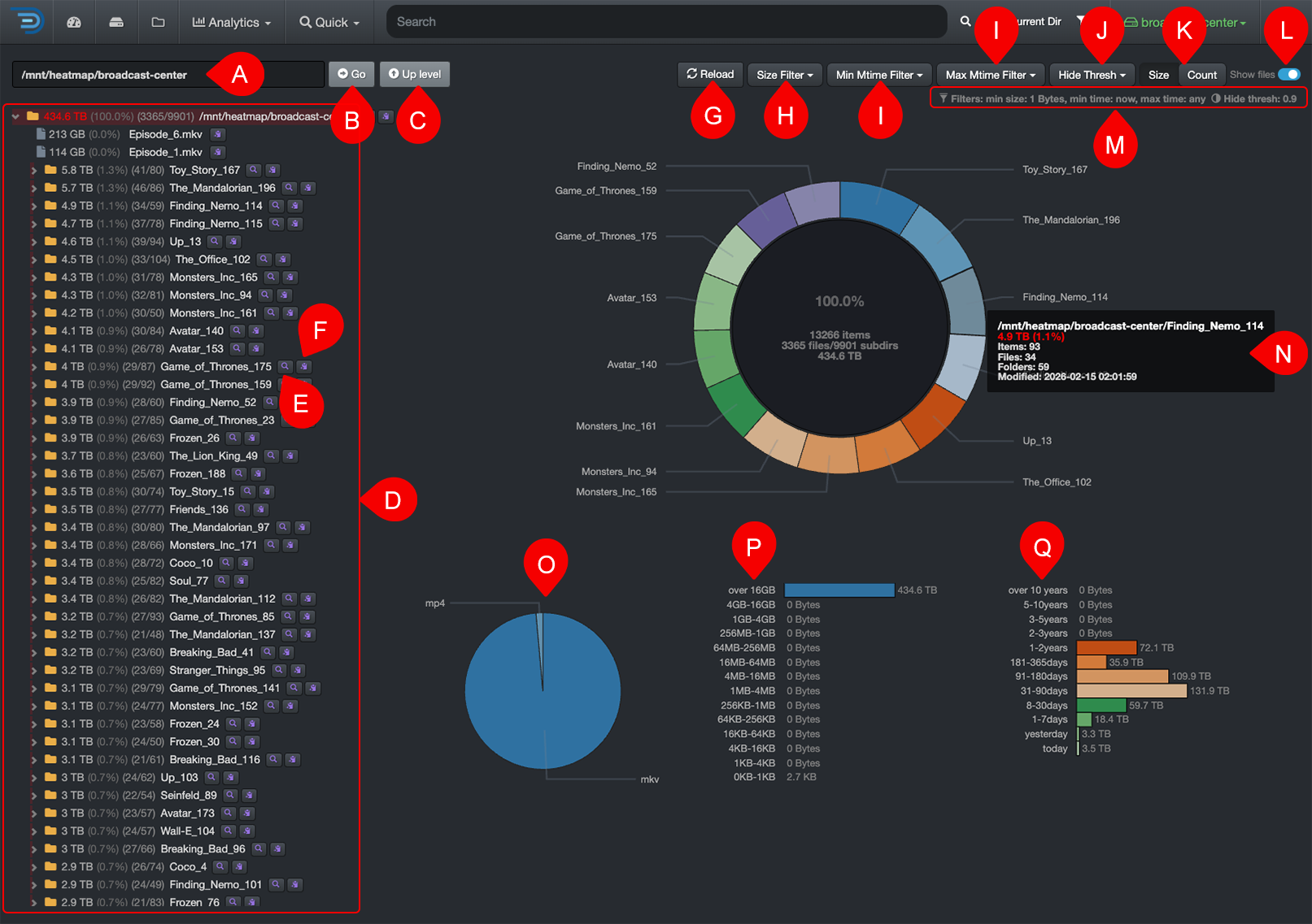Click search icon for Avatar_140
The image size is (1312, 924).
tap(238, 331)
